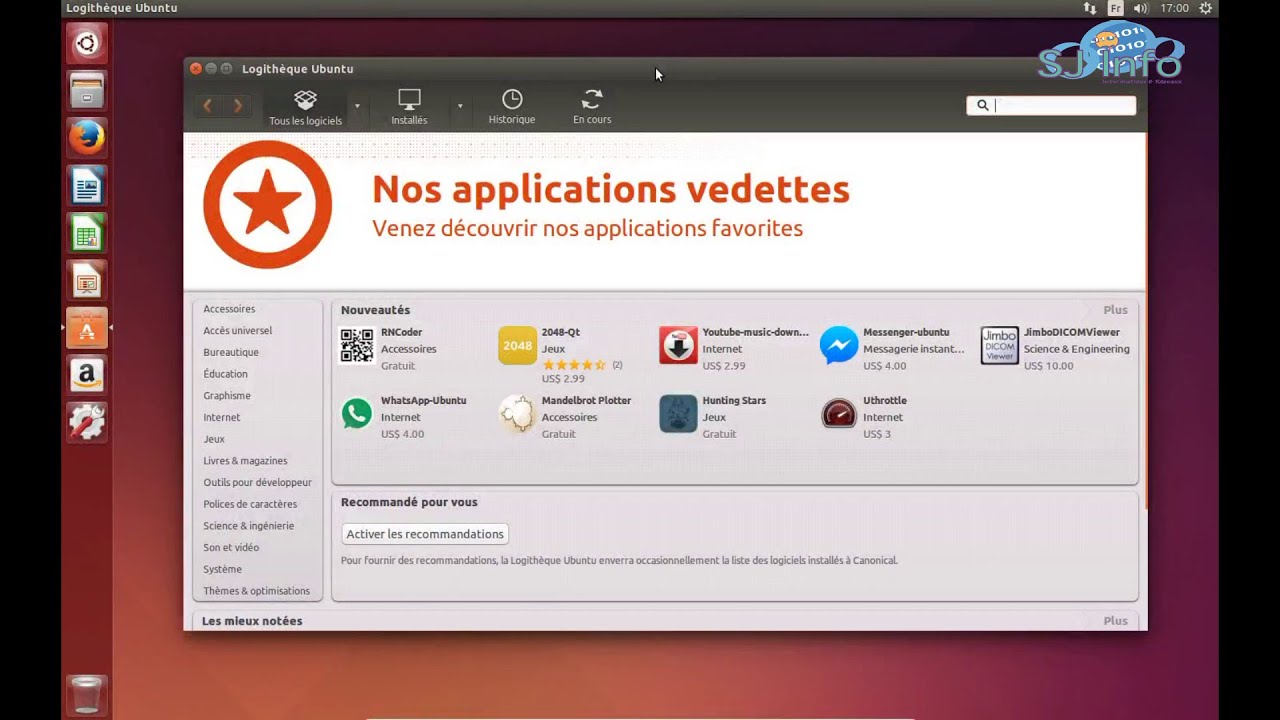Open the Fr keyboard layout indicator
This screenshot has height=720, width=1280.
tap(1116, 8)
